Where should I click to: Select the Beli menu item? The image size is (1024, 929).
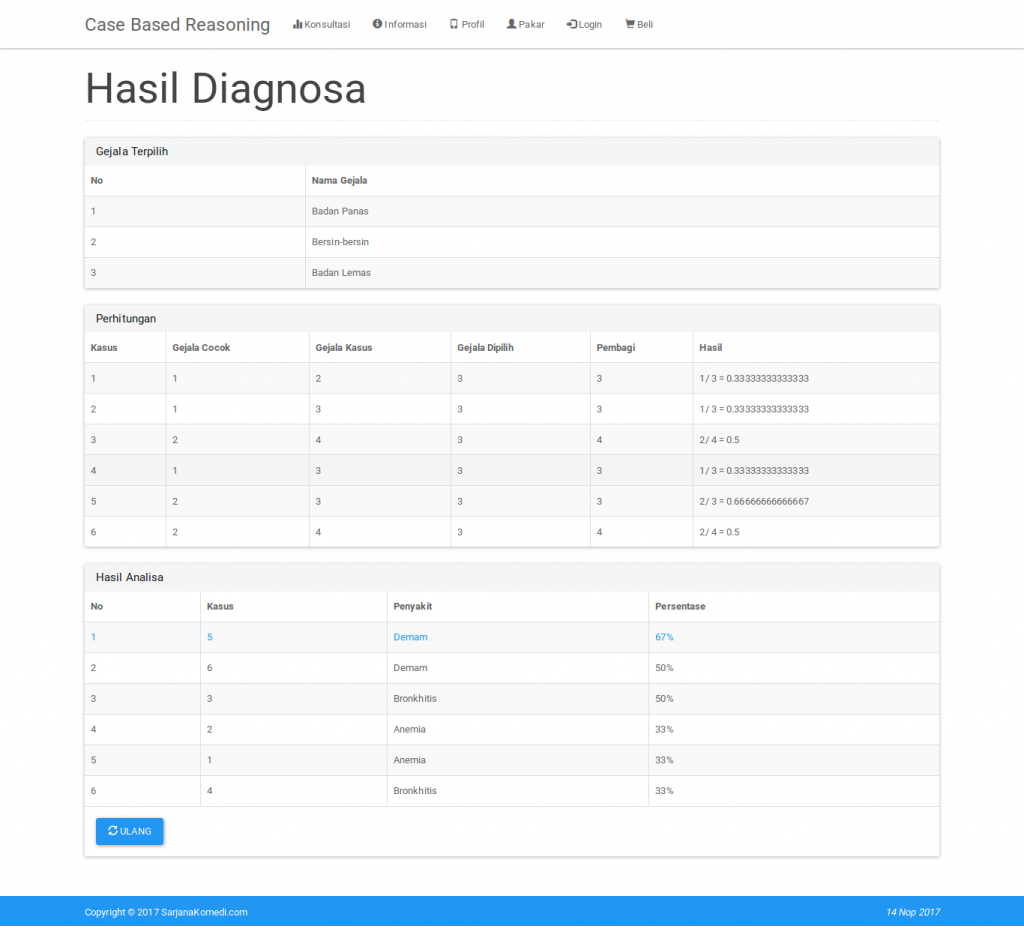(639, 24)
